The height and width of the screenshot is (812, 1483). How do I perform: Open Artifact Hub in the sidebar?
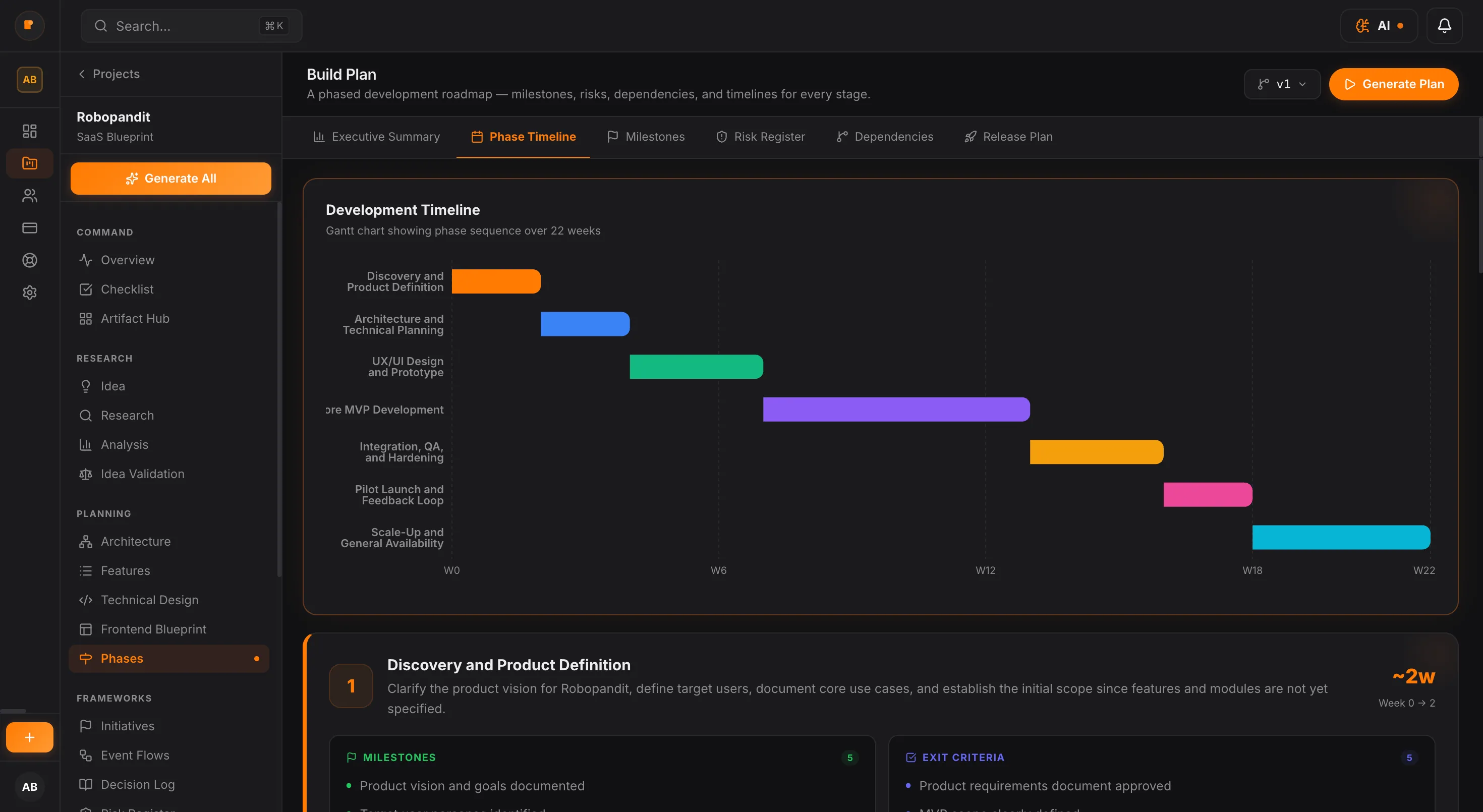coord(168,318)
